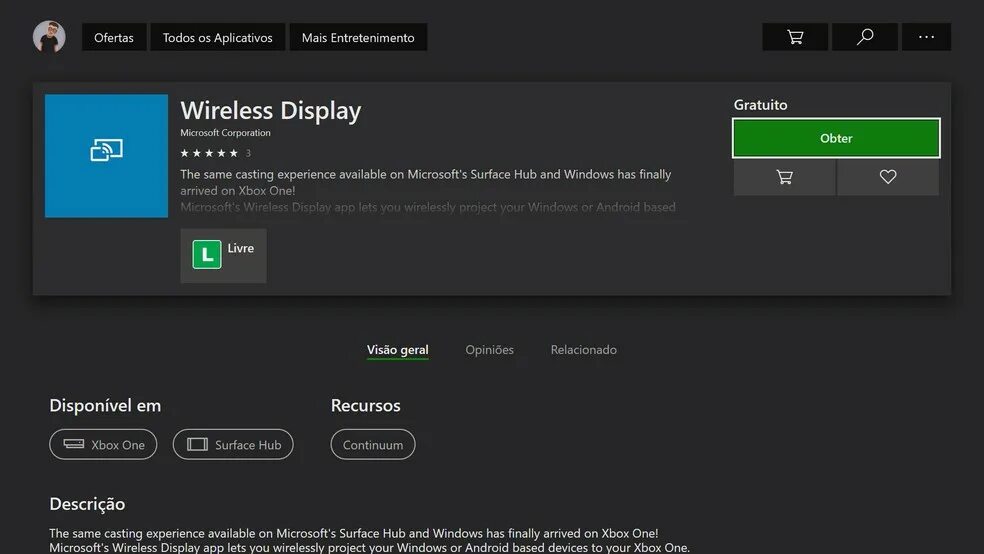Add Wireless Display to cart
The width and height of the screenshot is (984, 554).
coord(784,177)
